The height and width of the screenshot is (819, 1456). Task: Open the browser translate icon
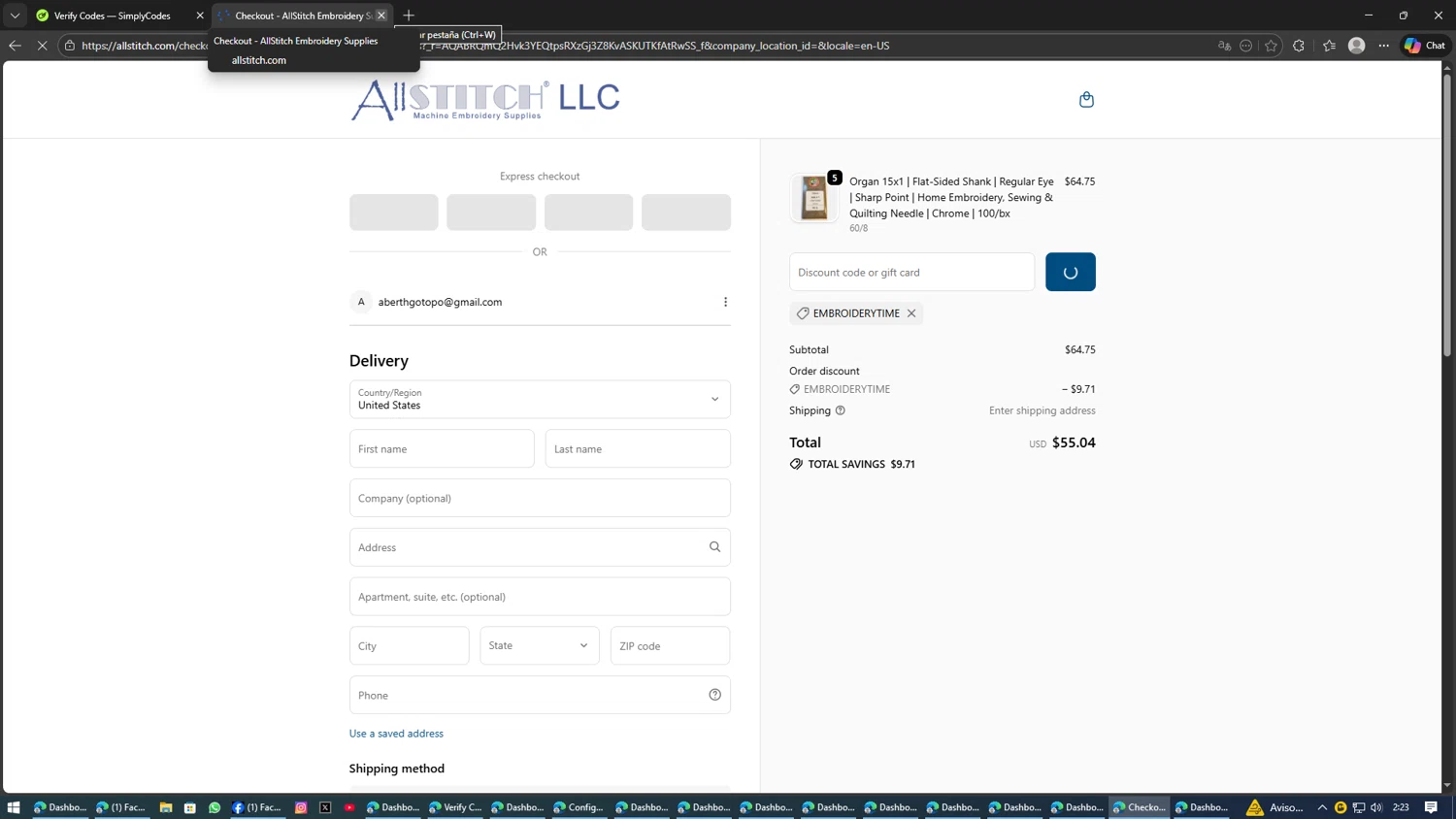pos(1224,46)
